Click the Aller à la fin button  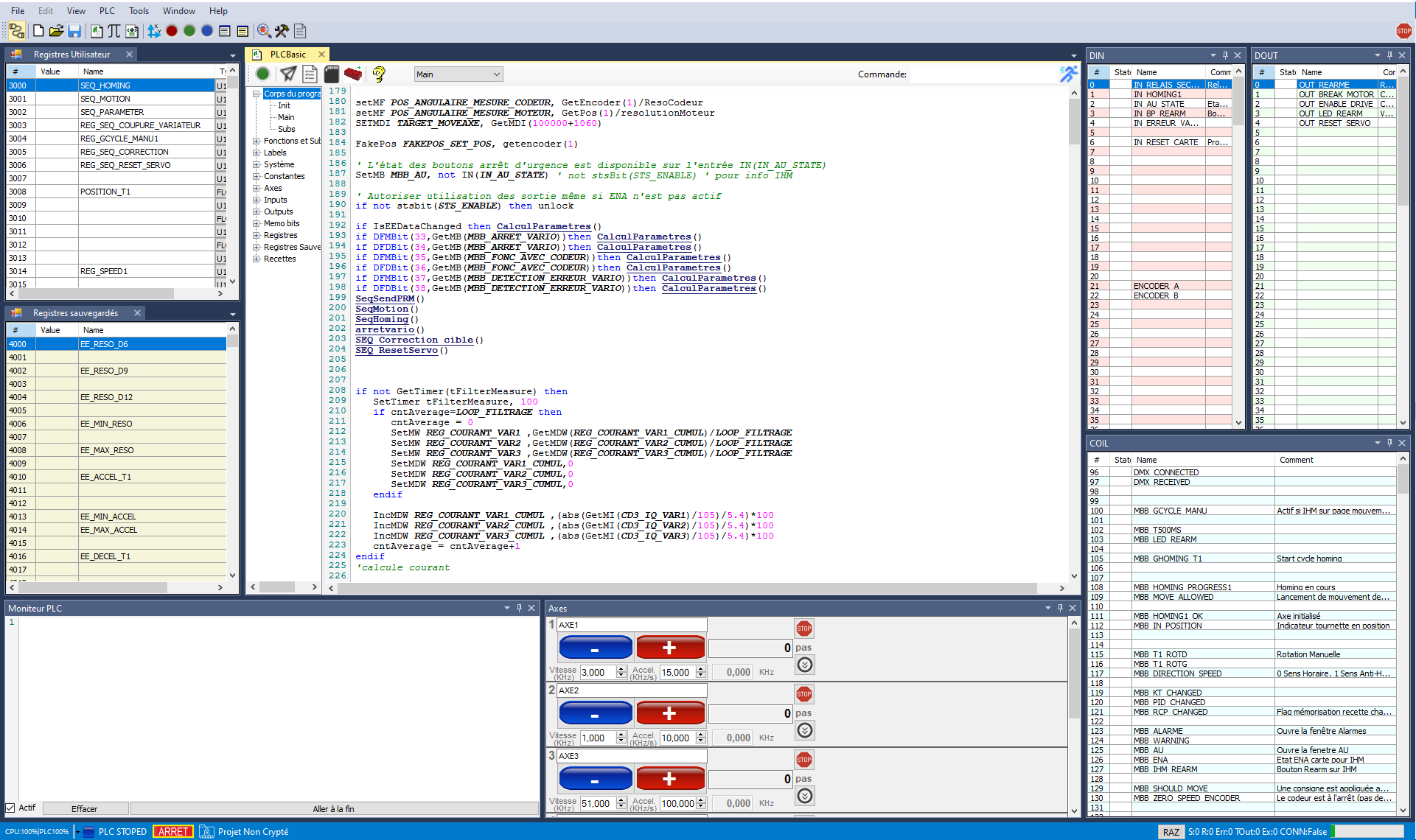click(333, 809)
